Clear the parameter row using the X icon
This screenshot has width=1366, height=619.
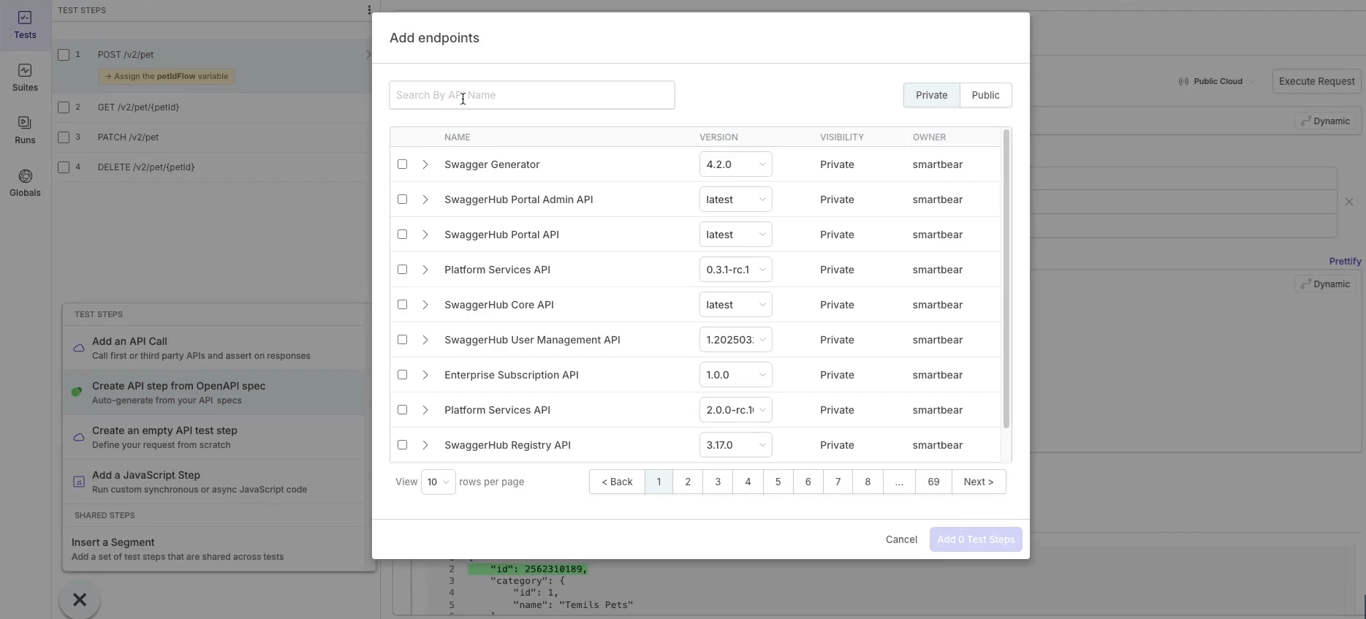[1349, 201]
